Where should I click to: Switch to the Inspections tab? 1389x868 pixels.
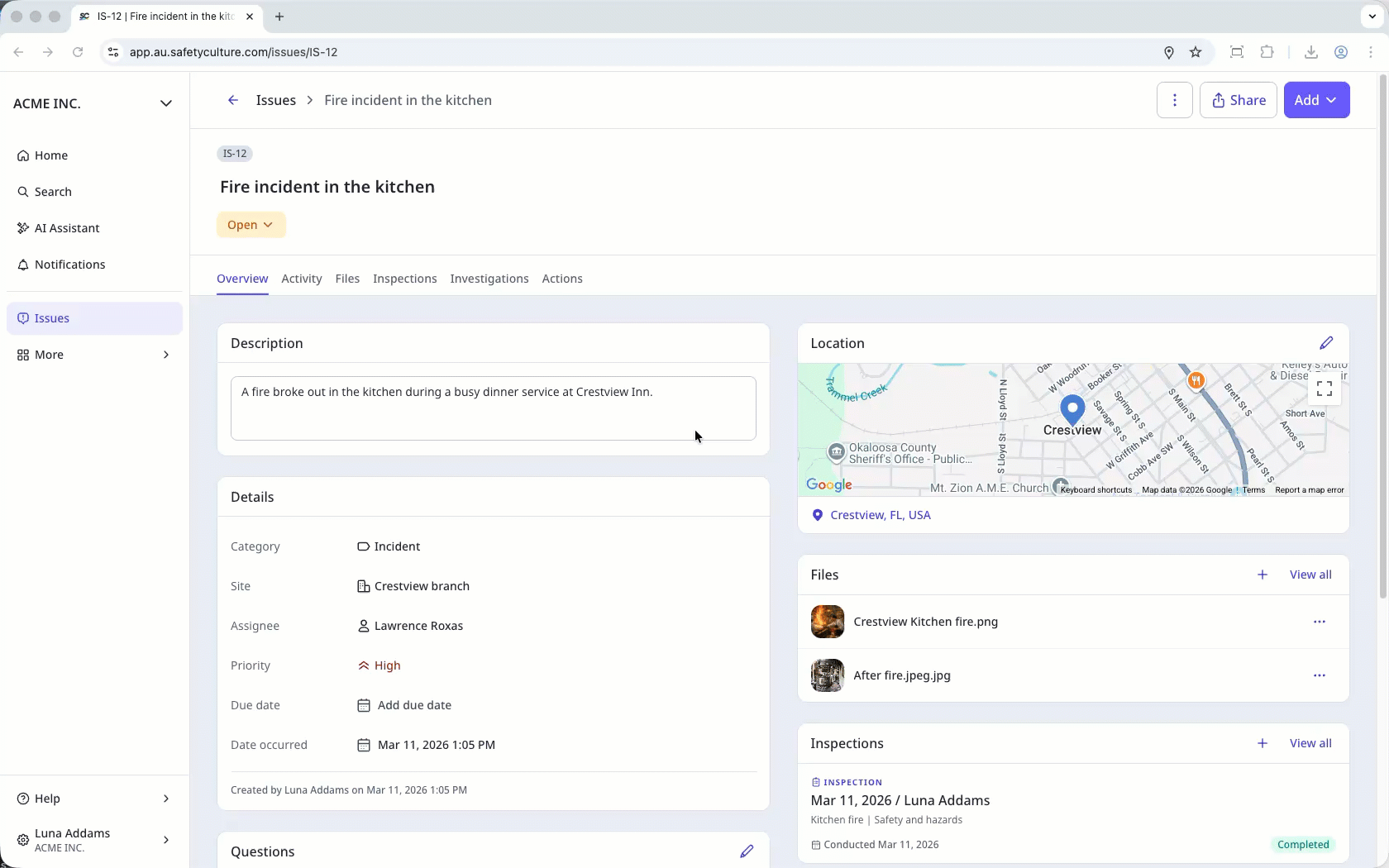405,279
